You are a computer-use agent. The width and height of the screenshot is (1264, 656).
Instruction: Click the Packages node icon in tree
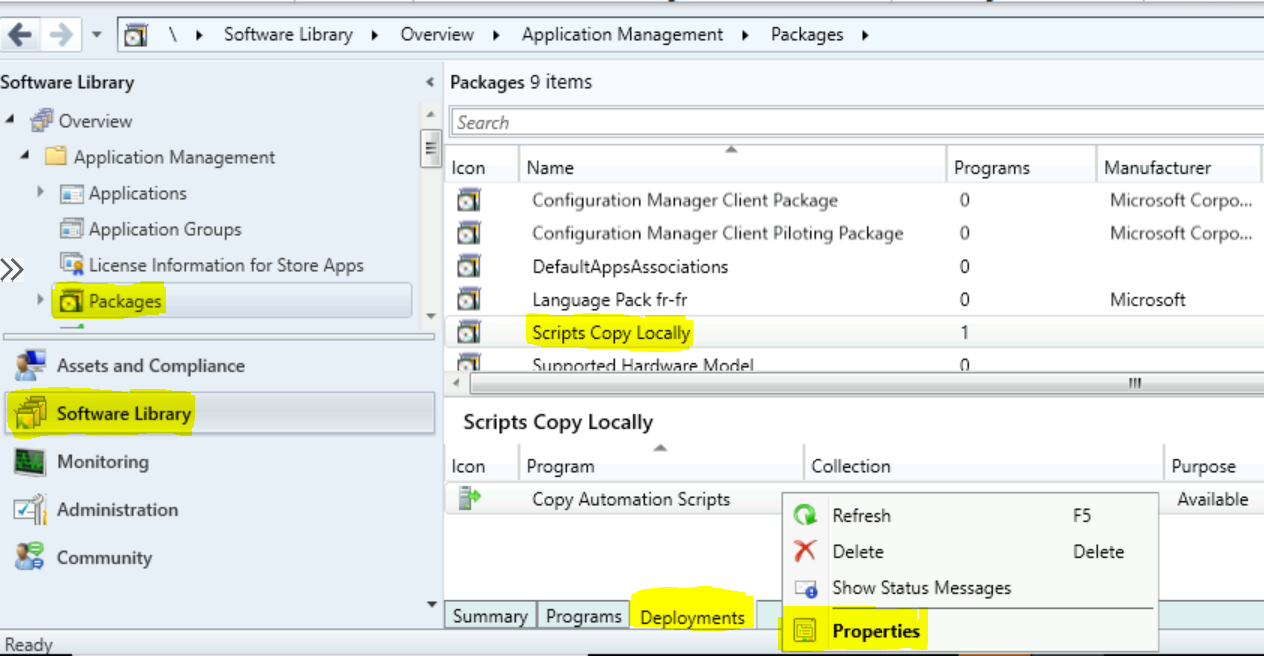click(72, 300)
